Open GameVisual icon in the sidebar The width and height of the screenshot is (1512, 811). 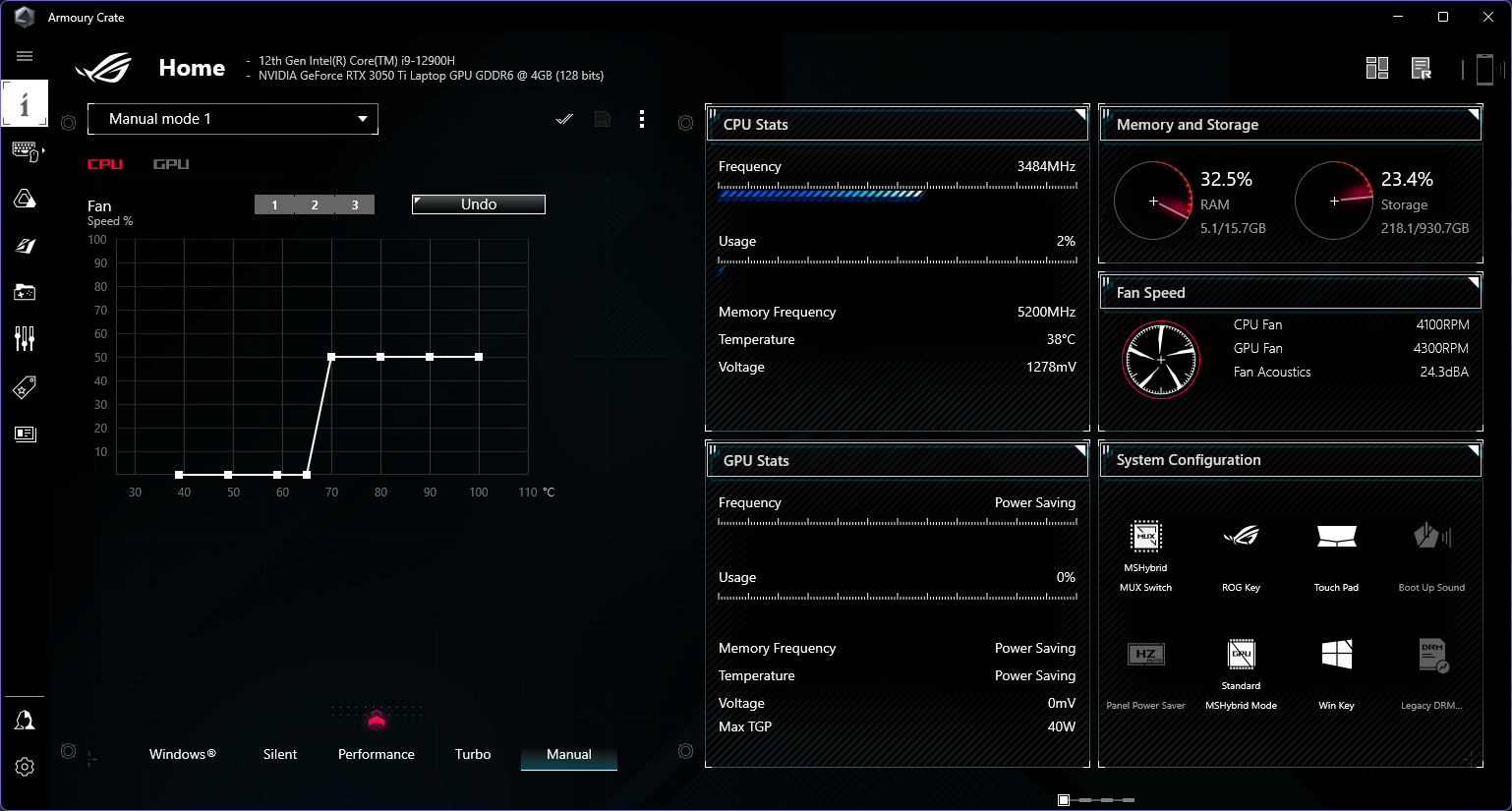(25, 246)
